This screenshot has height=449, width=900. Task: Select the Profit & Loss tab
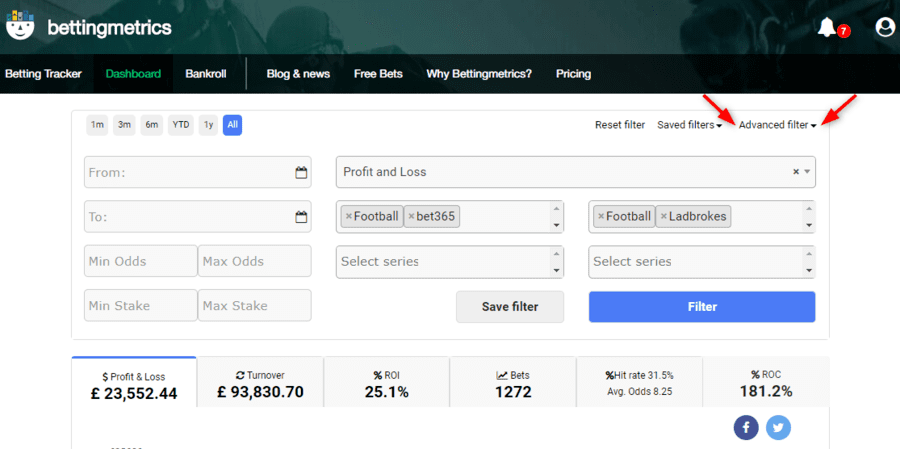134,382
